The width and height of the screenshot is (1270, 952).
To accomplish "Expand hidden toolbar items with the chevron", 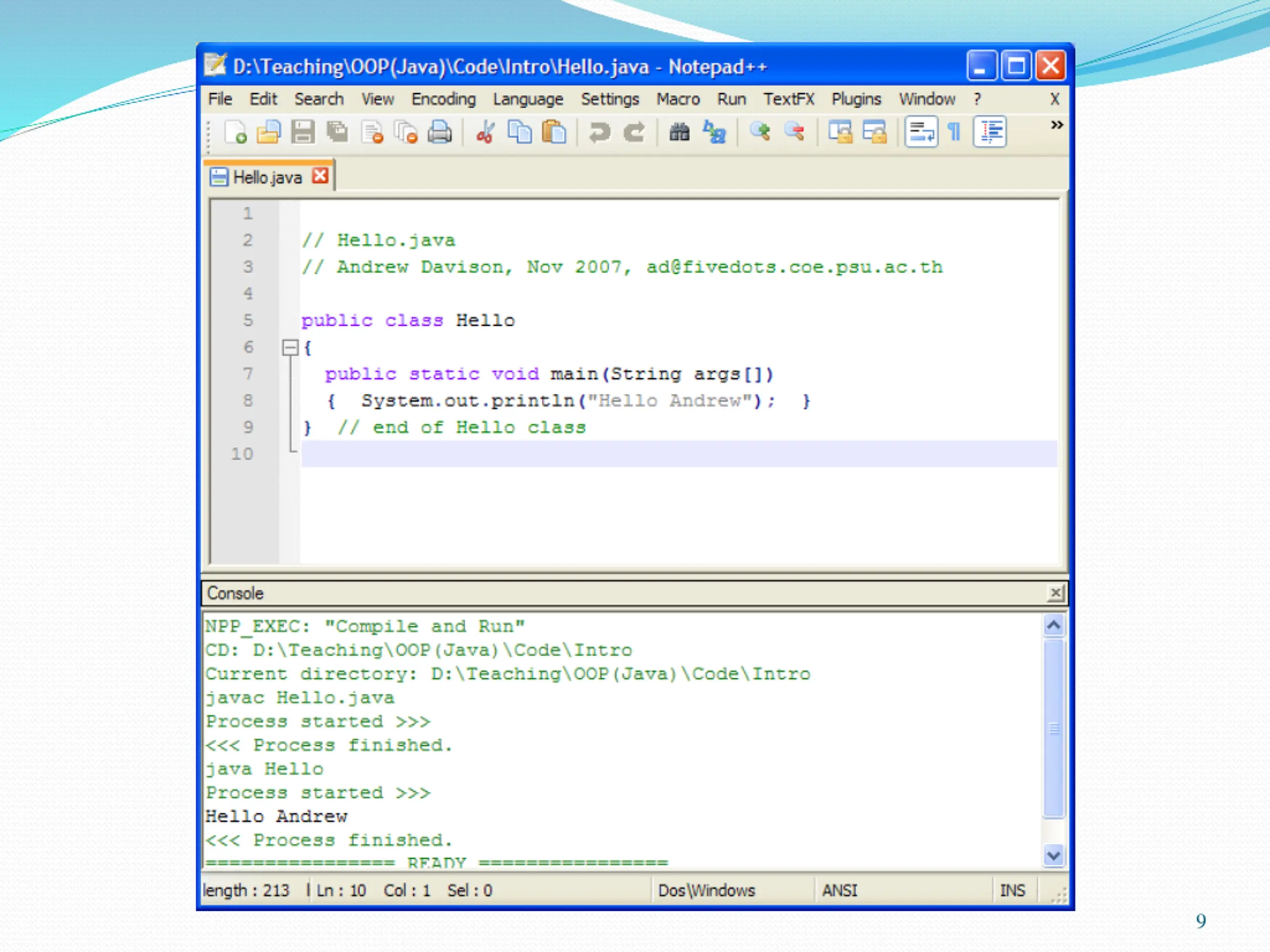I will 1056,124.
